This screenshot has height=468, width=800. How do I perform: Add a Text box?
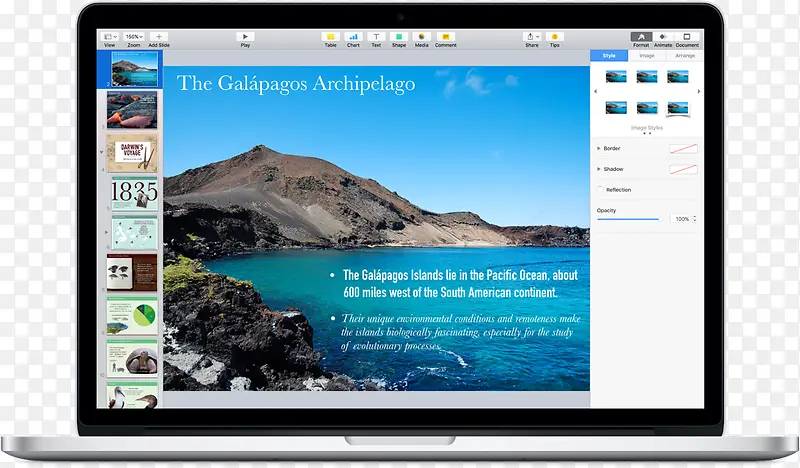coord(376,37)
